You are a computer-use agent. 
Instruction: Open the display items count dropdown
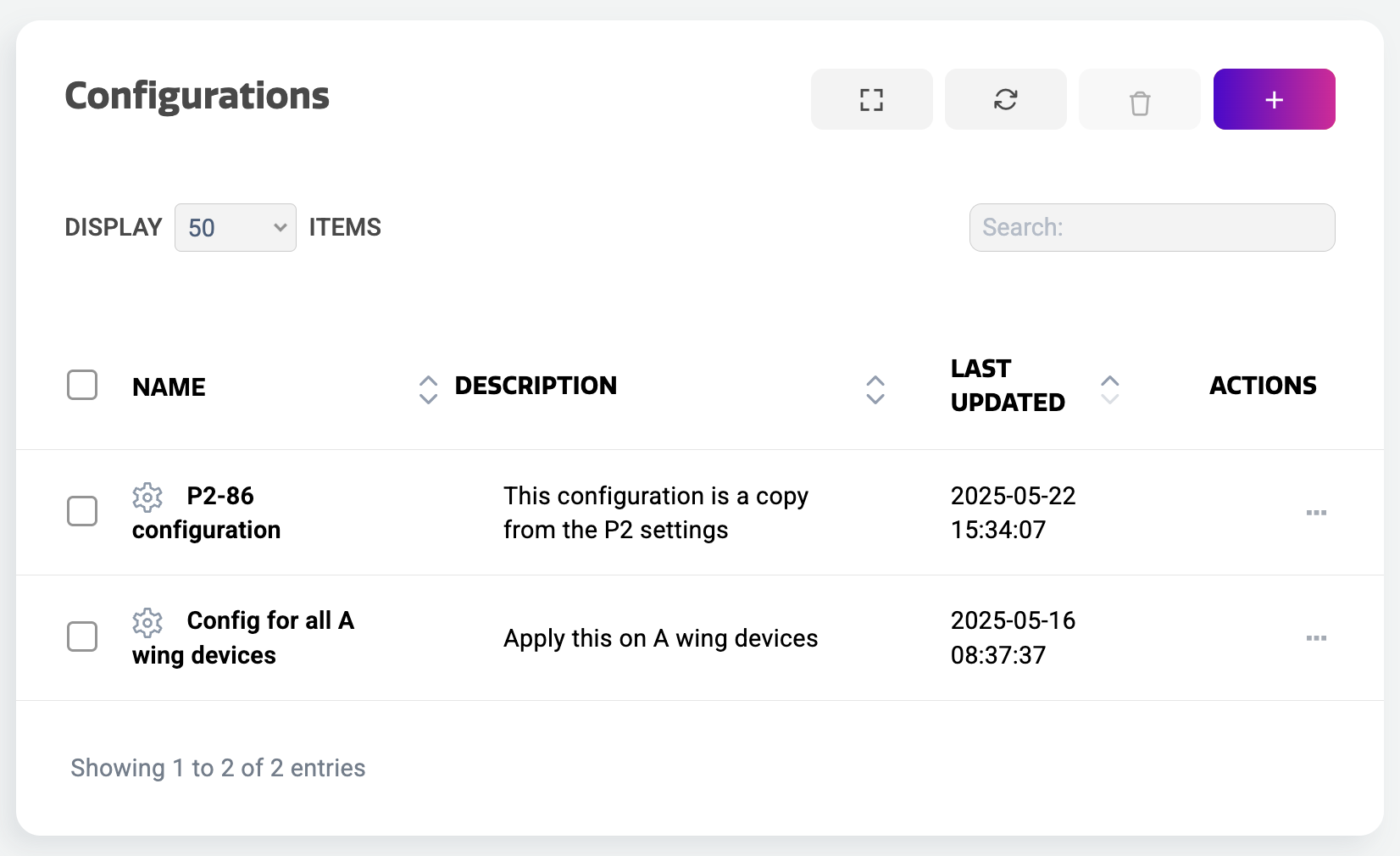235,227
